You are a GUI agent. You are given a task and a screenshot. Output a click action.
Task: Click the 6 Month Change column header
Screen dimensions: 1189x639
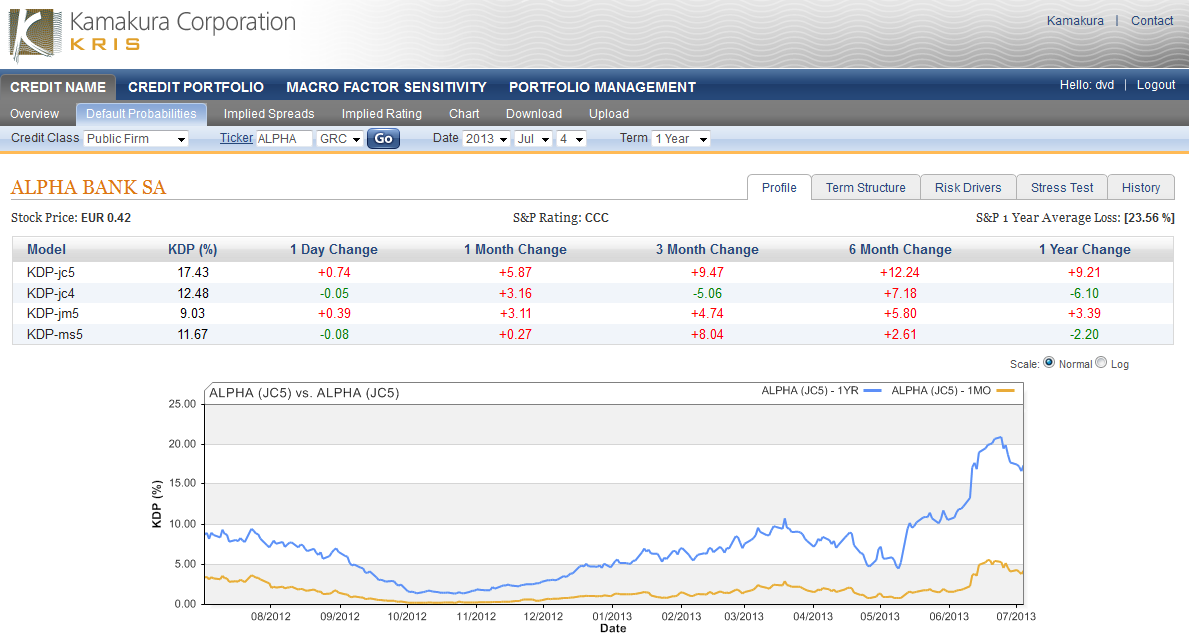pos(900,249)
